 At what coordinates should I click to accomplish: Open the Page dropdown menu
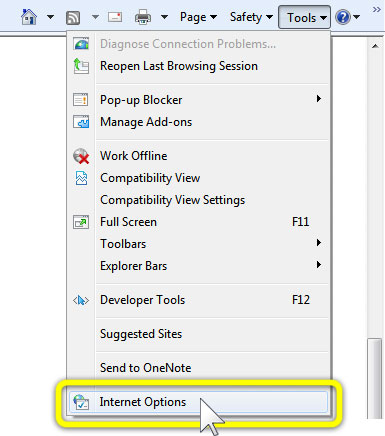click(198, 17)
